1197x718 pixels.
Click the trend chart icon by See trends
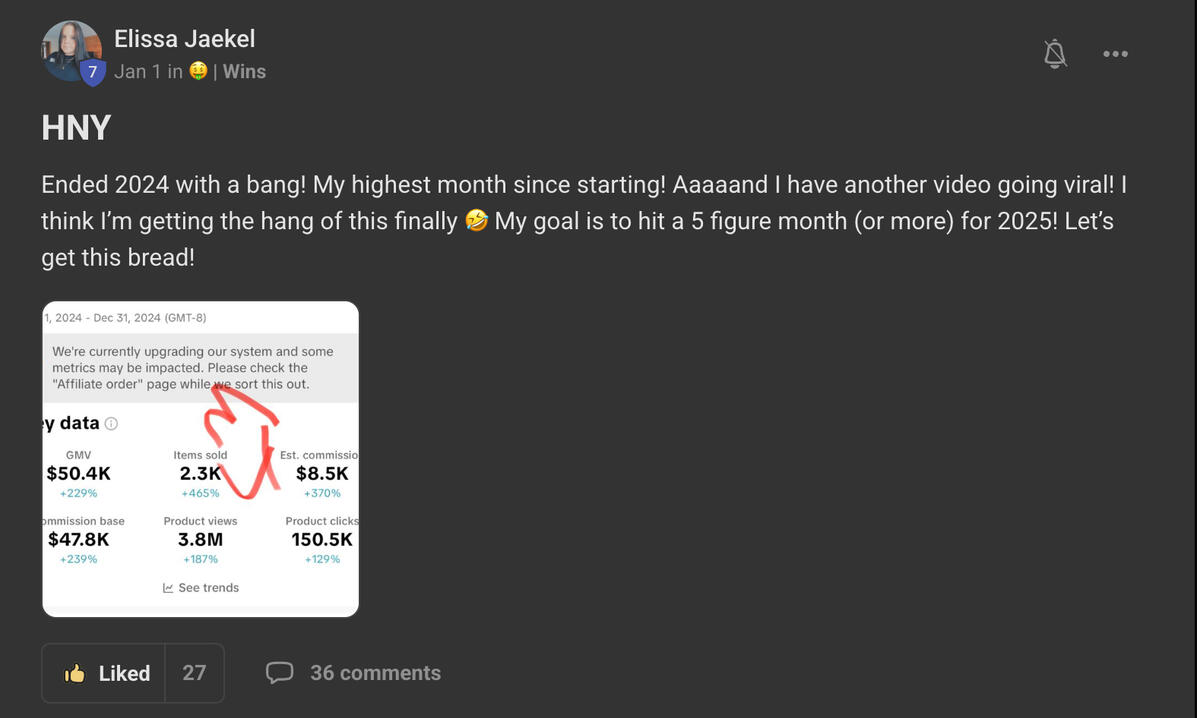168,588
